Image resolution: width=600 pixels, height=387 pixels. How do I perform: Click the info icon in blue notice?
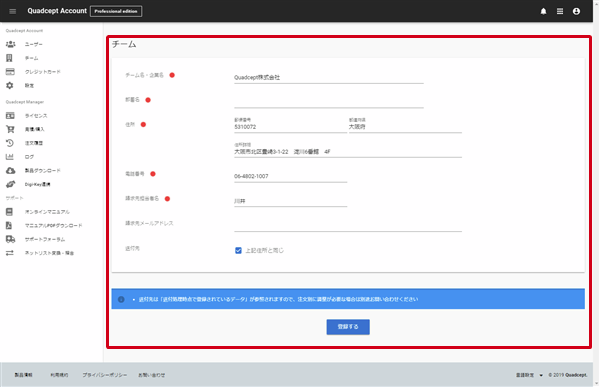121,299
